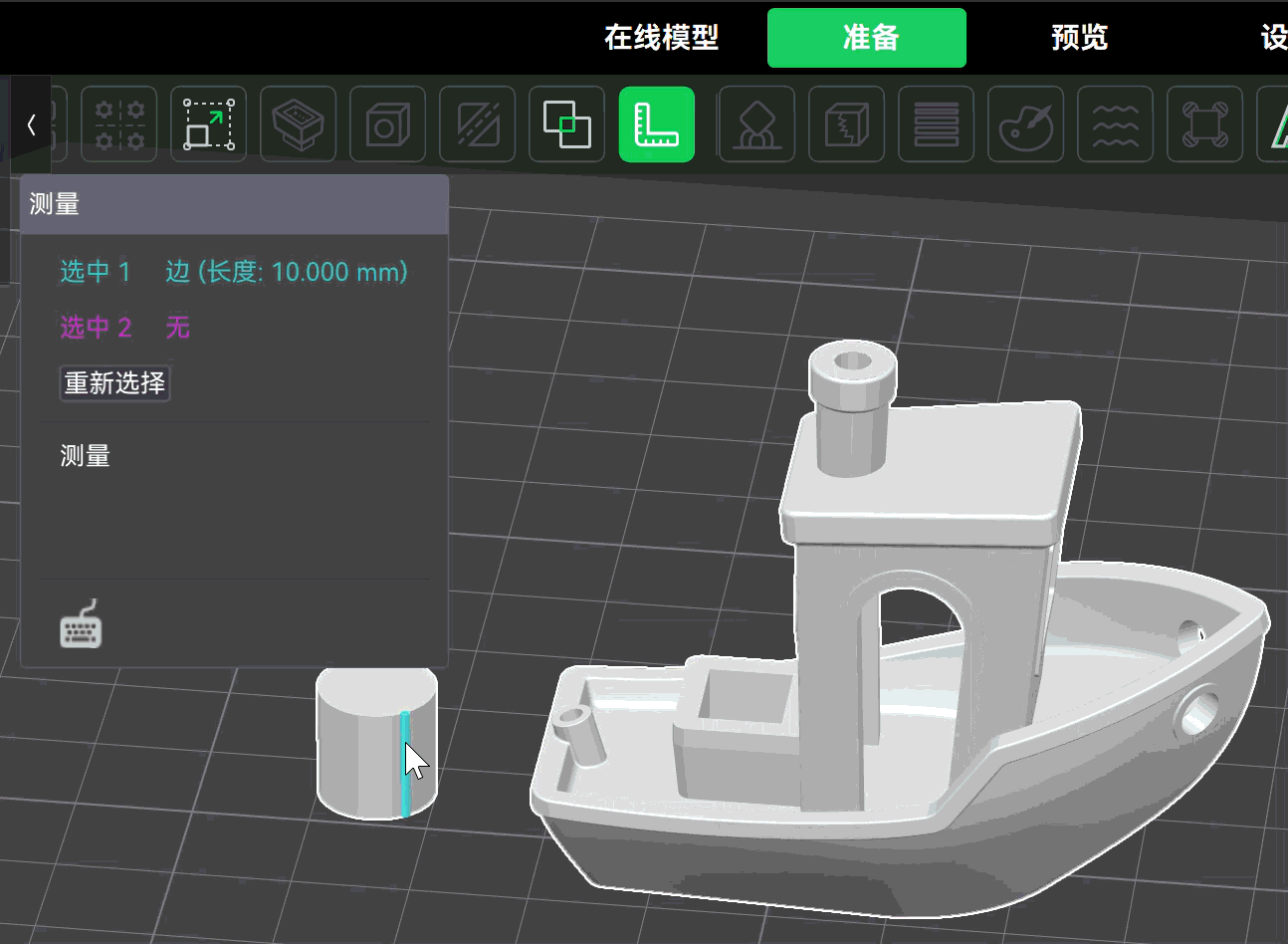Image resolution: width=1288 pixels, height=944 pixels.
Task: Click the 测量 panel title bar
Action: pyautogui.click(x=234, y=204)
